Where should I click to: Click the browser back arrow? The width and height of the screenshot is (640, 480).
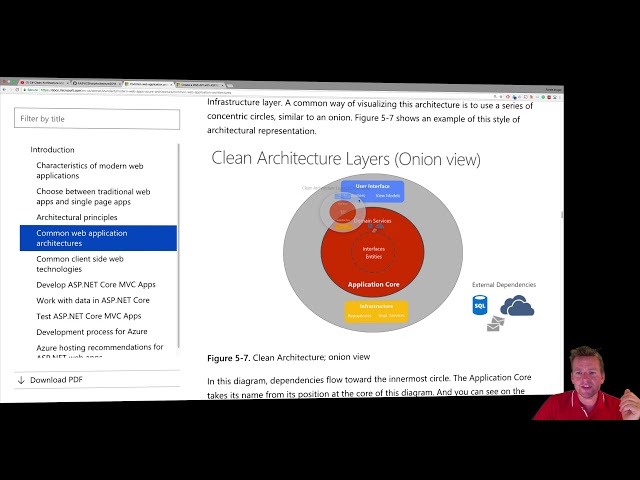[x=4, y=89]
